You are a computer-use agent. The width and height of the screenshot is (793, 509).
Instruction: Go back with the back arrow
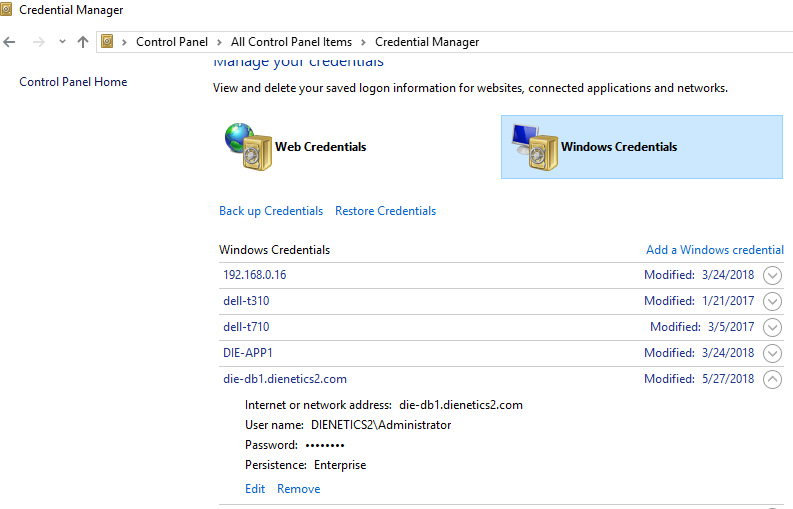[x=10, y=42]
